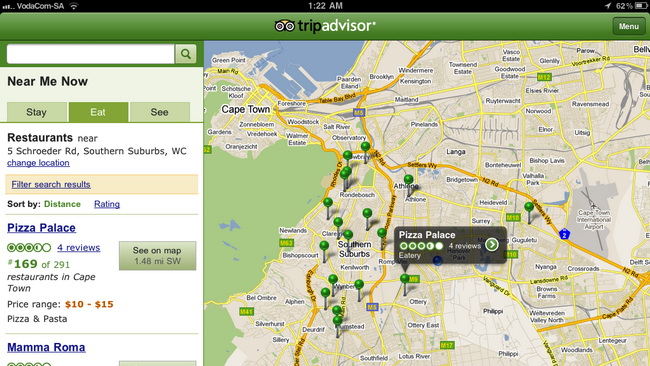Click See on map for Pizza Palace
Viewport: 650px width, 366px height.
[x=158, y=256]
